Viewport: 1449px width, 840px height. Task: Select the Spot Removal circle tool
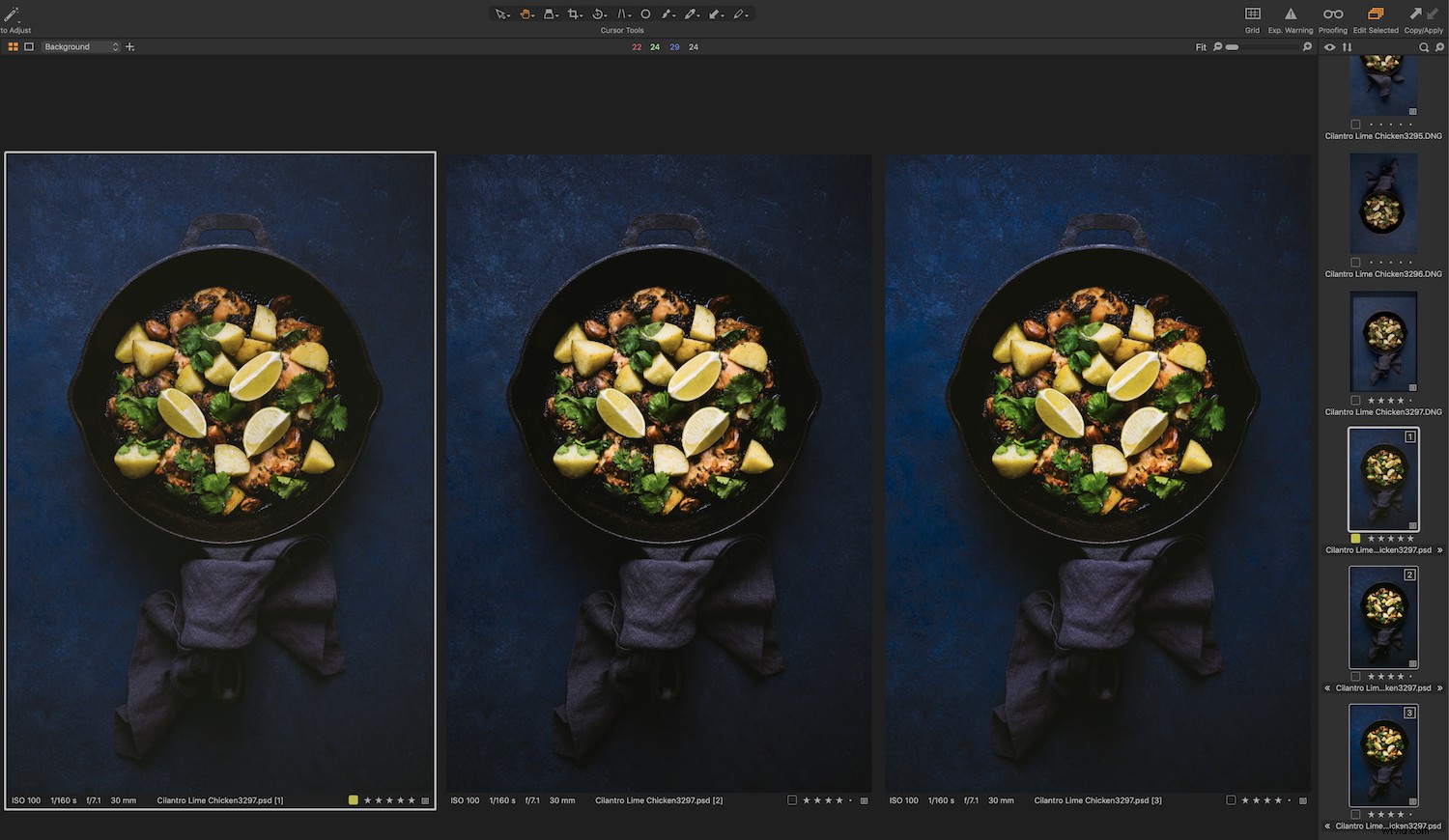pyautogui.click(x=645, y=14)
